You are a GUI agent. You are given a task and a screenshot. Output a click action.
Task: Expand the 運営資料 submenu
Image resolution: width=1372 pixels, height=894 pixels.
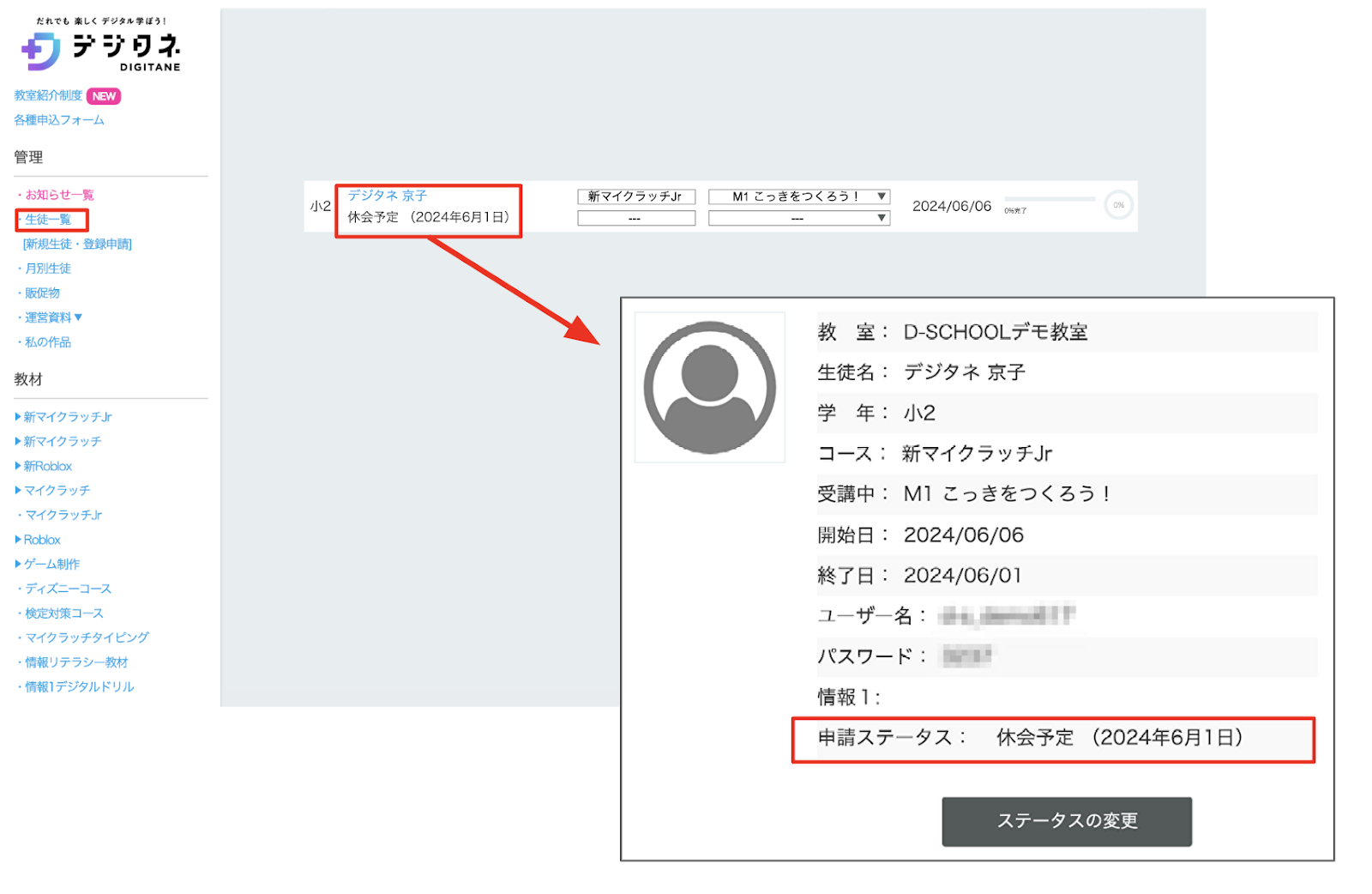pos(53,317)
